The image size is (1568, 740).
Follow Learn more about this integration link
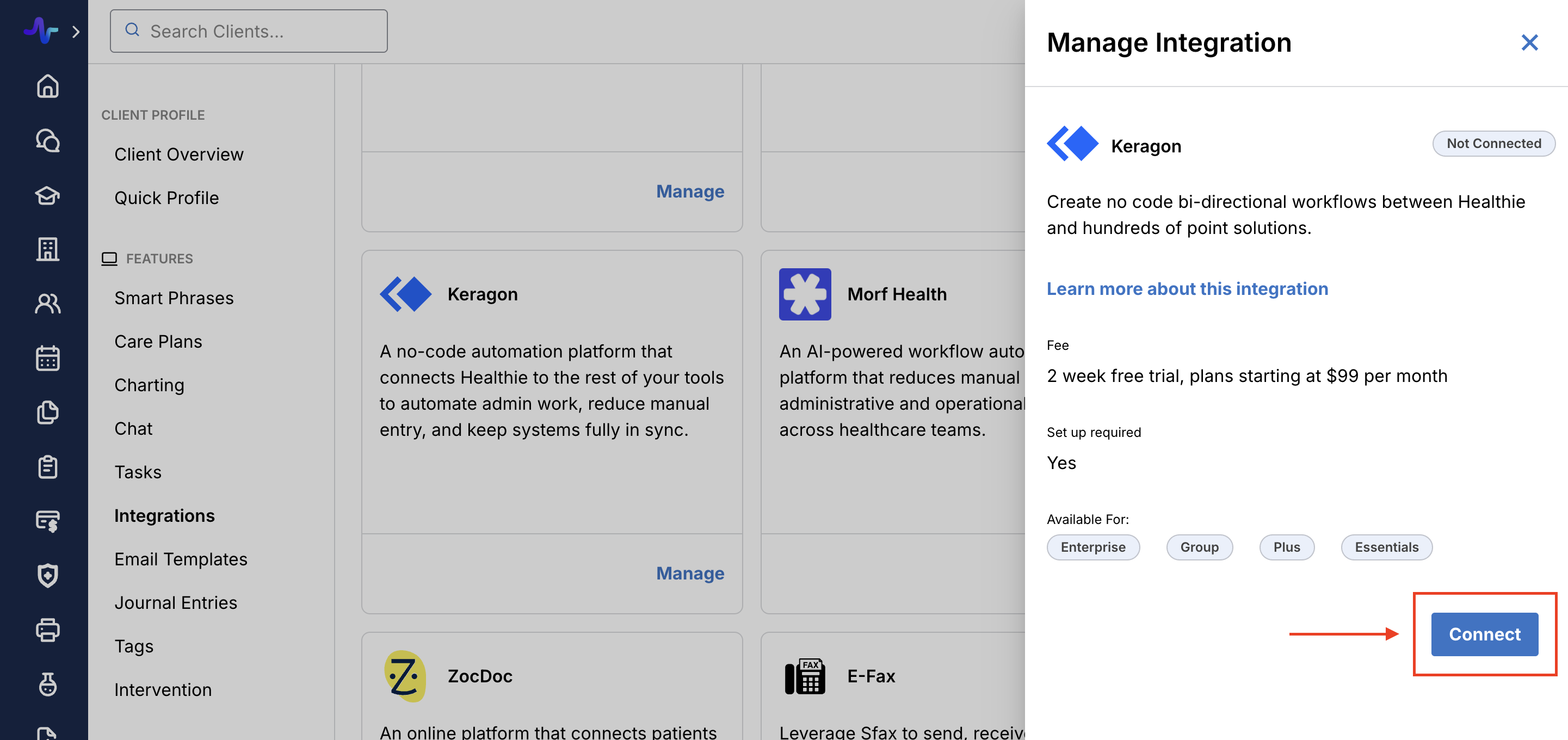[1187, 288]
